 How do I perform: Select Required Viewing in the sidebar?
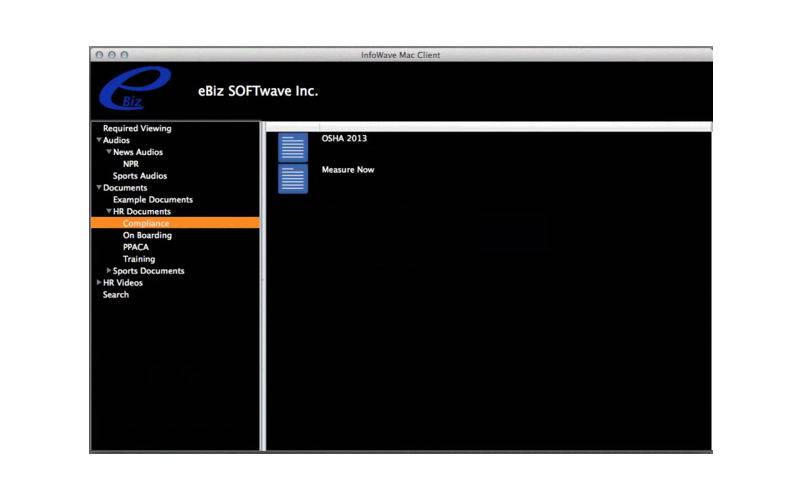pos(137,128)
